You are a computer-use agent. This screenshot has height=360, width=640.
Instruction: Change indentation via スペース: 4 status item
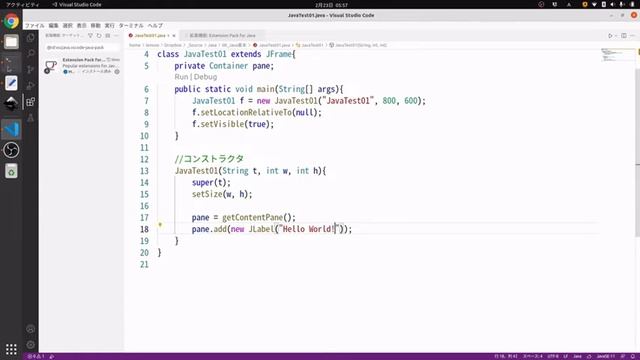tap(533, 356)
